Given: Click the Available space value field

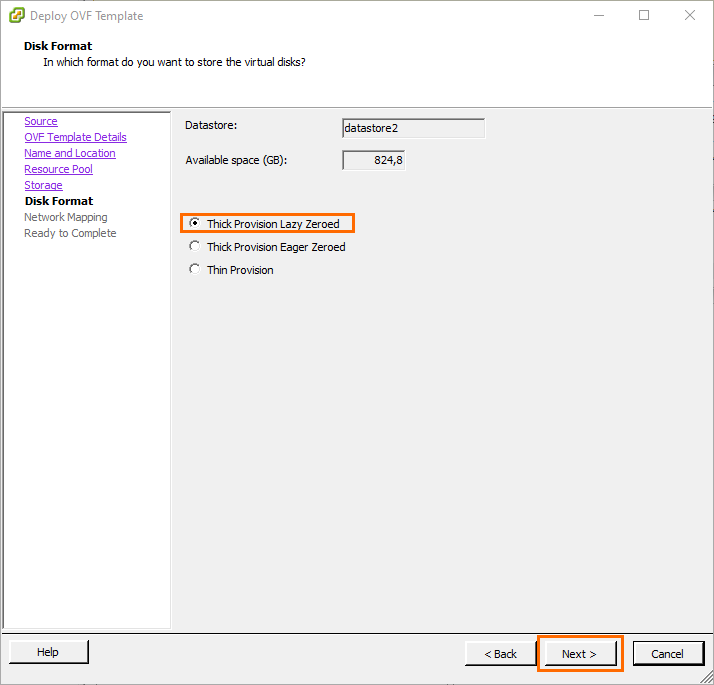Looking at the screenshot, I should tap(373, 160).
